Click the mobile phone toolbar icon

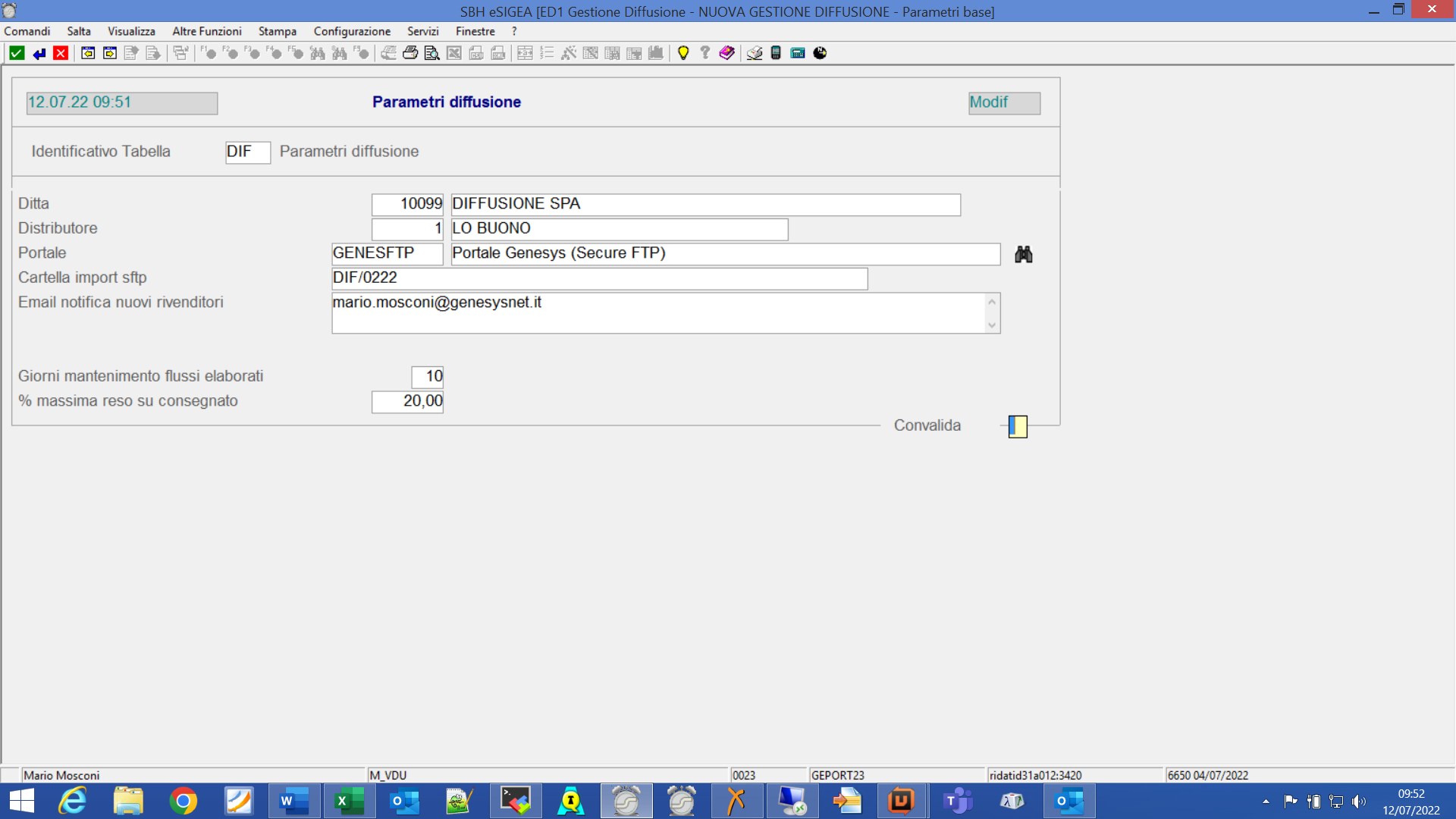click(x=776, y=53)
